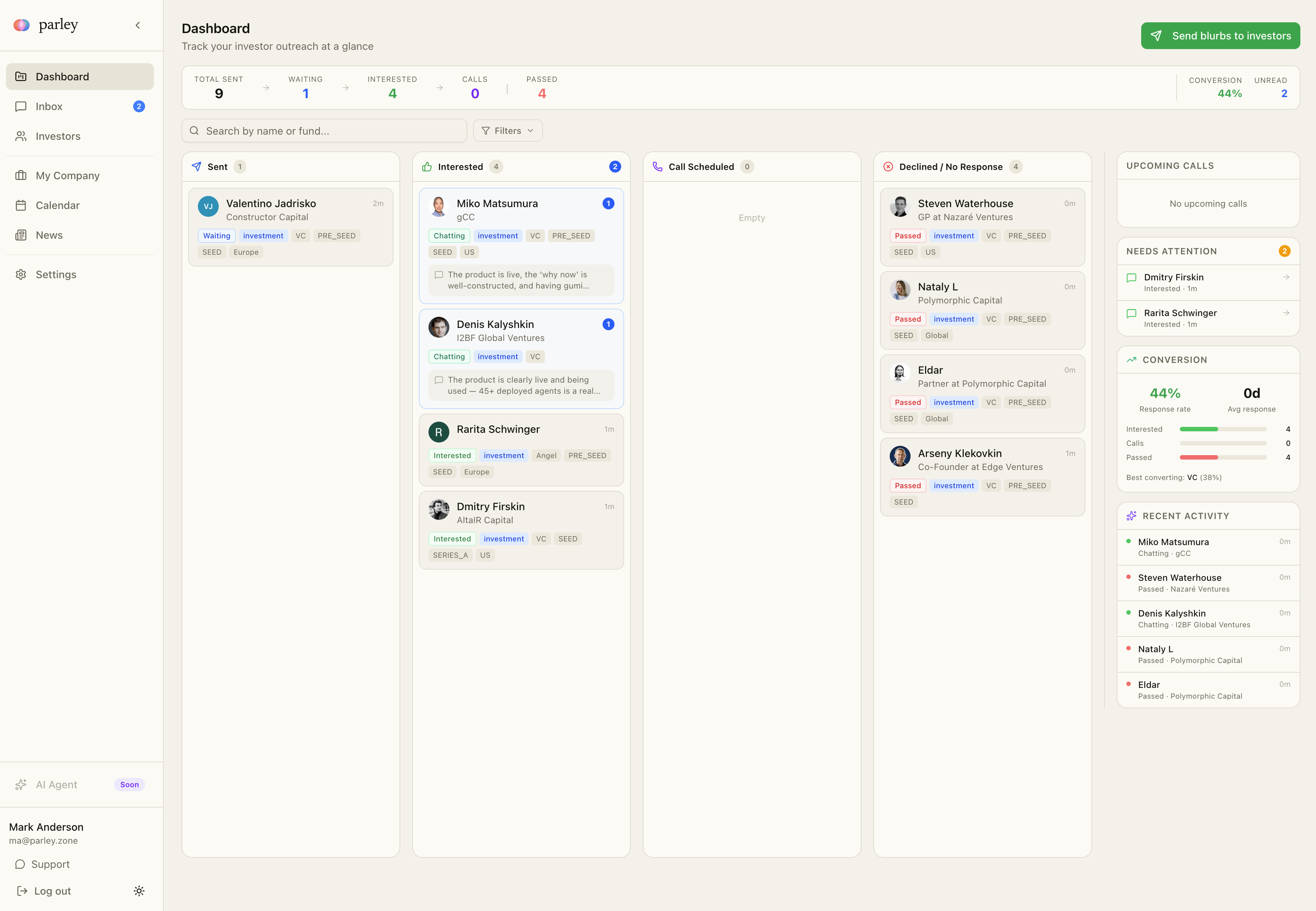Click Nataly L's profile photo
Viewport: 1316px width, 911px height.
(x=901, y=290)
